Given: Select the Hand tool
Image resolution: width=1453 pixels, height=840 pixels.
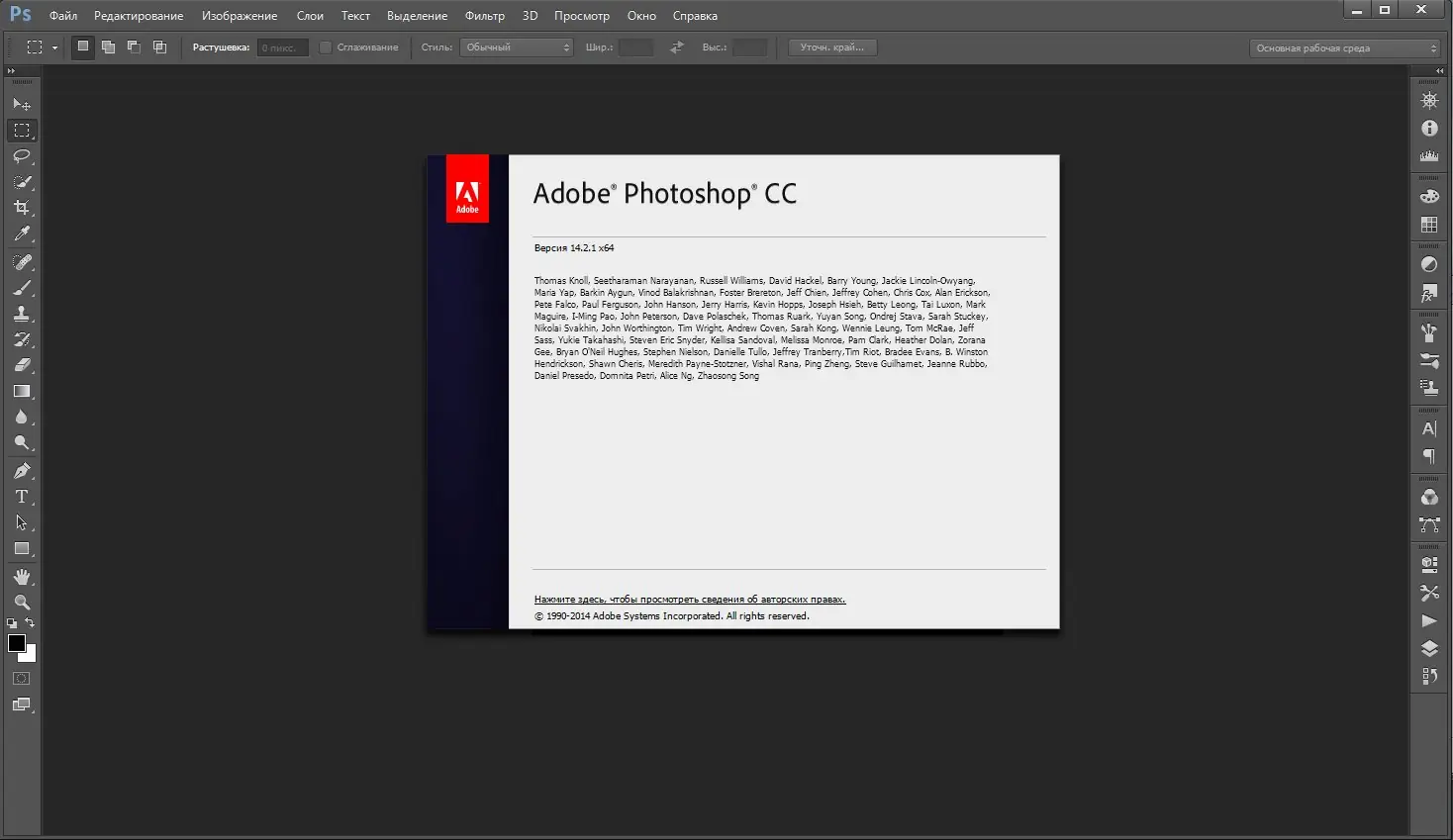Looking at the screenshot, I should tap(22, 577).
